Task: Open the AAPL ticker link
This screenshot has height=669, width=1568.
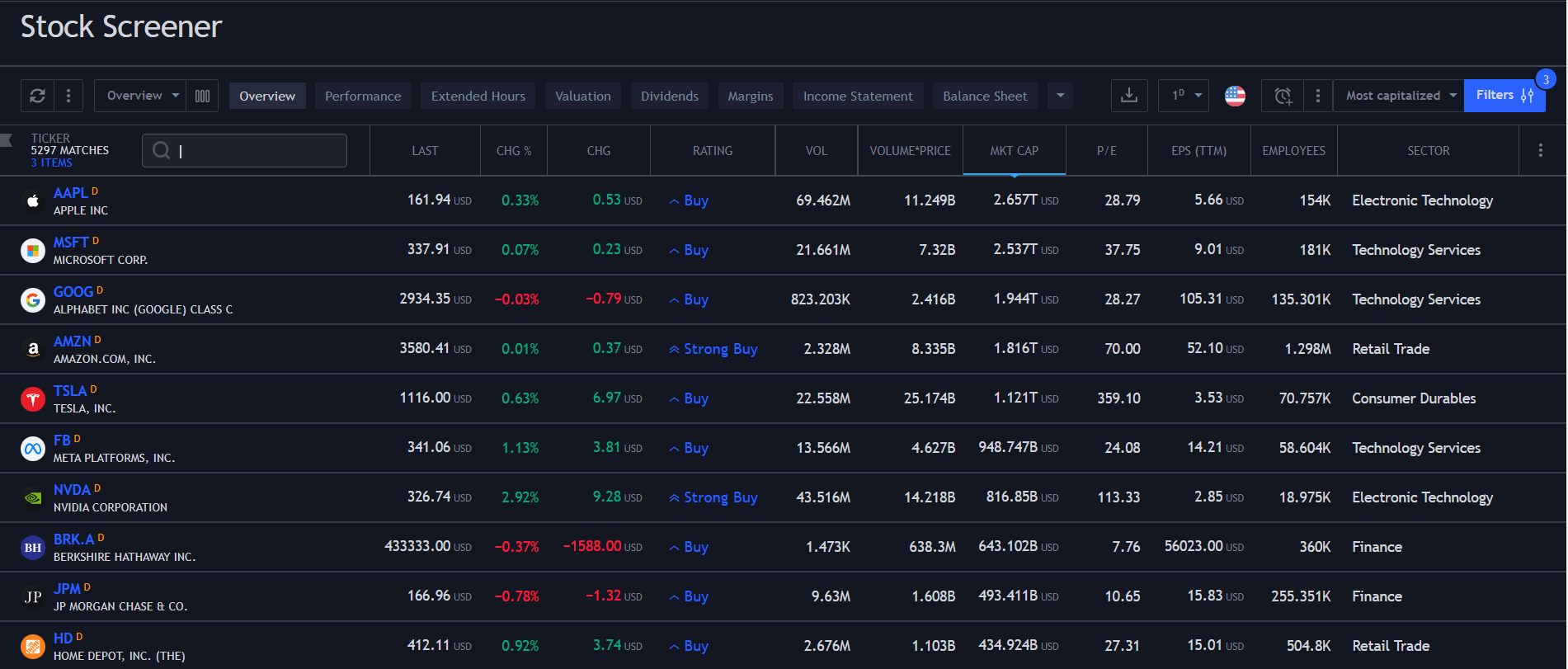Action: [x=71, y=192]
